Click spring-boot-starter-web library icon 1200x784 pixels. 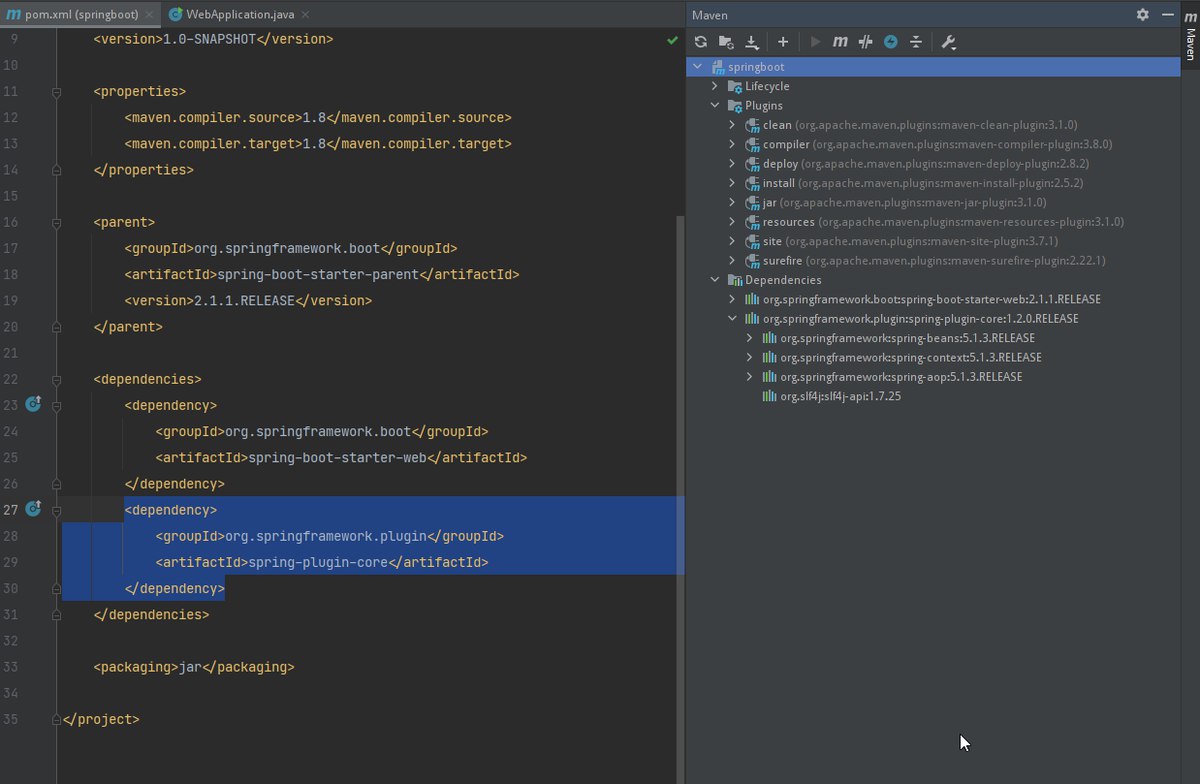(x=752, y=299)
